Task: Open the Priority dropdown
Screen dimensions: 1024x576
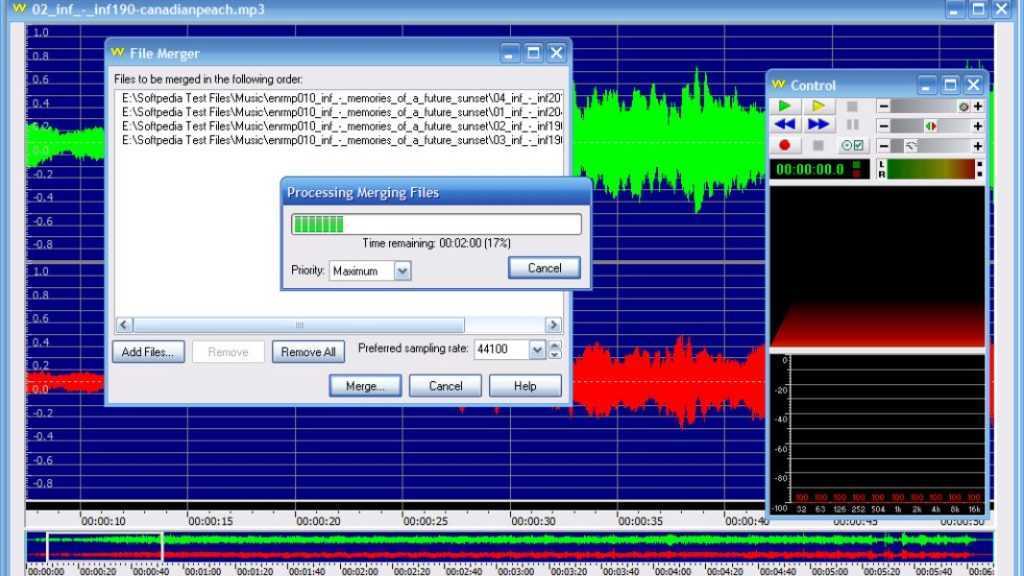Action: pyautogui.click(x=402, y=271)
